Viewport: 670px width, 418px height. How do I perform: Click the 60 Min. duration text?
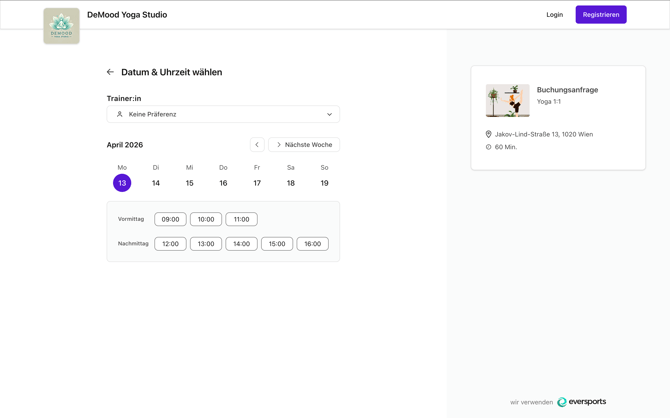506,147
